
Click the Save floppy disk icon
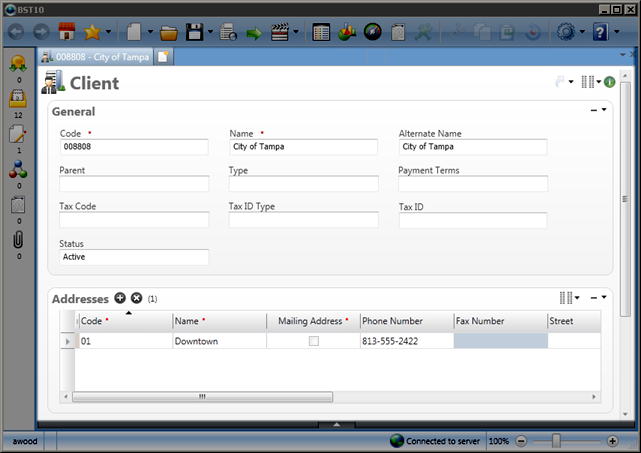tap(196, 32)
